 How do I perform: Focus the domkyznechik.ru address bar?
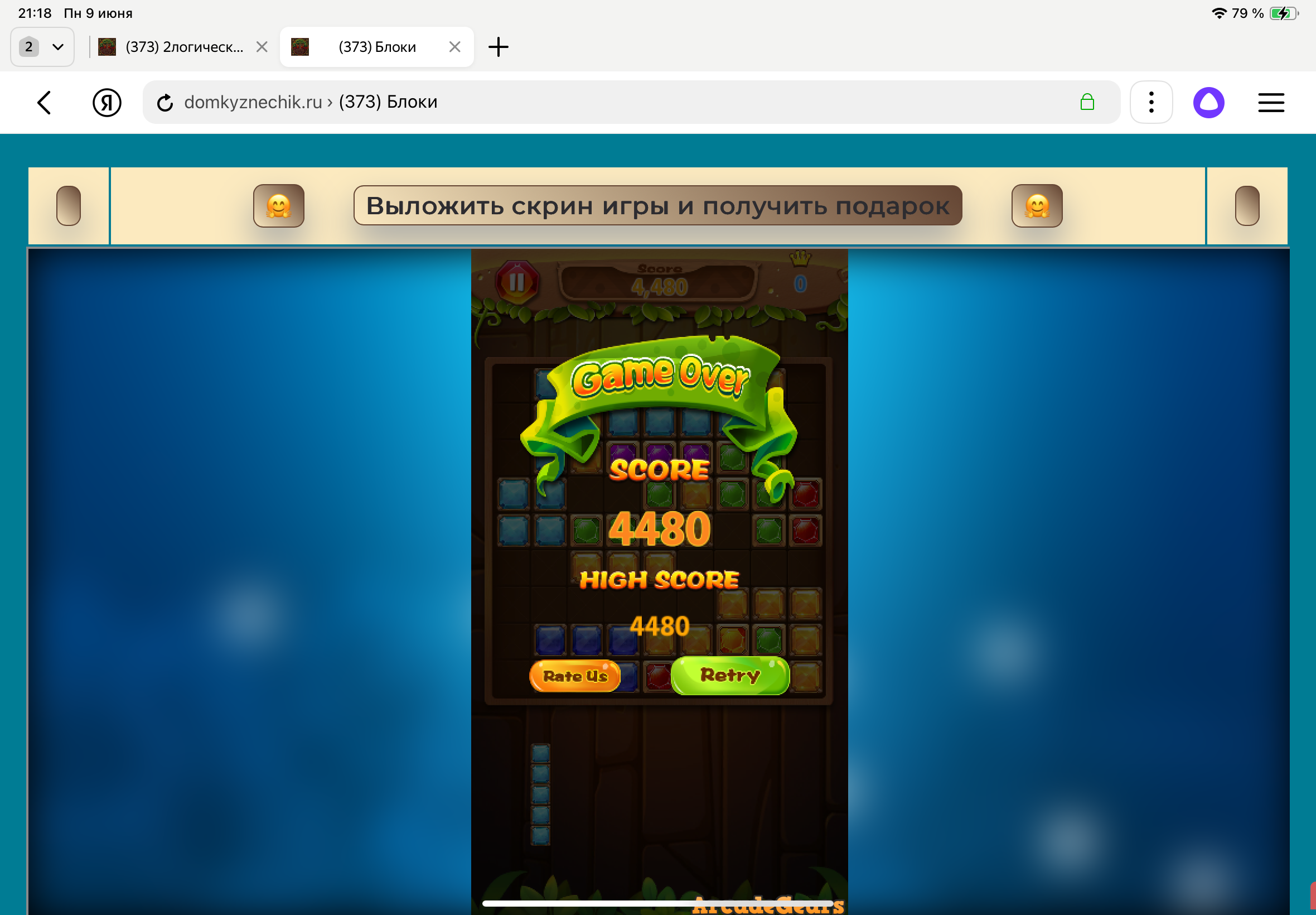point(631,102)
